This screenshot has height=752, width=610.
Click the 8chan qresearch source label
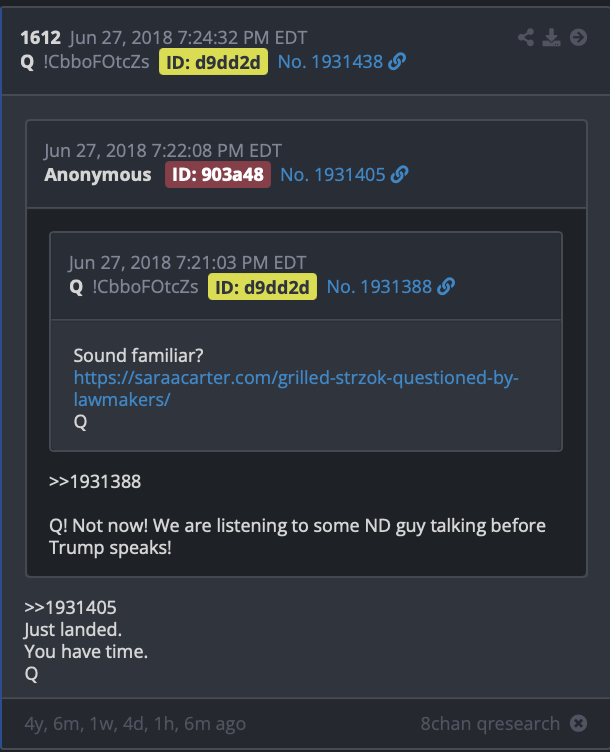coord(490,723)
